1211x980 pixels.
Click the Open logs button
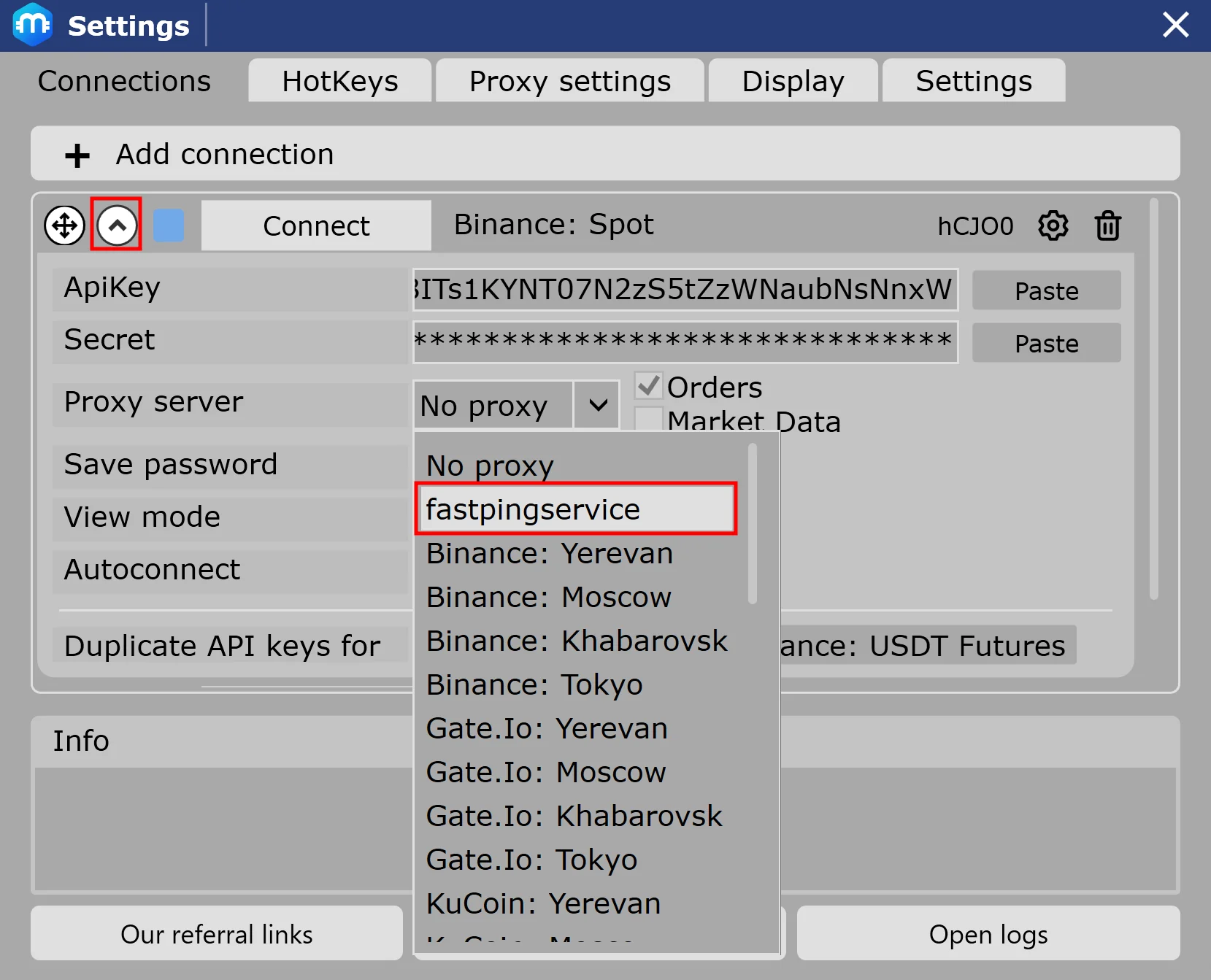[988, 934]
